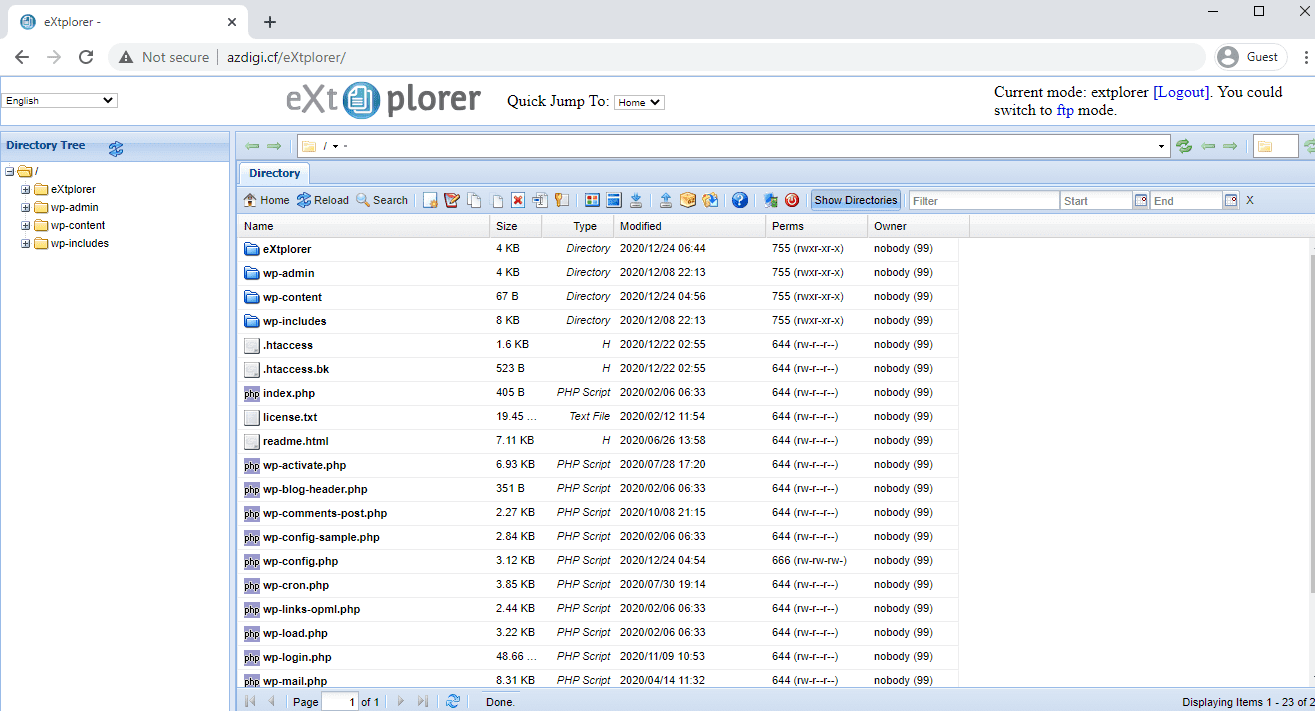Viewport: 1315px width, 711px height.
Task: Sort by Perms column header
Action: pyautogui.click(x=817, y=226)
